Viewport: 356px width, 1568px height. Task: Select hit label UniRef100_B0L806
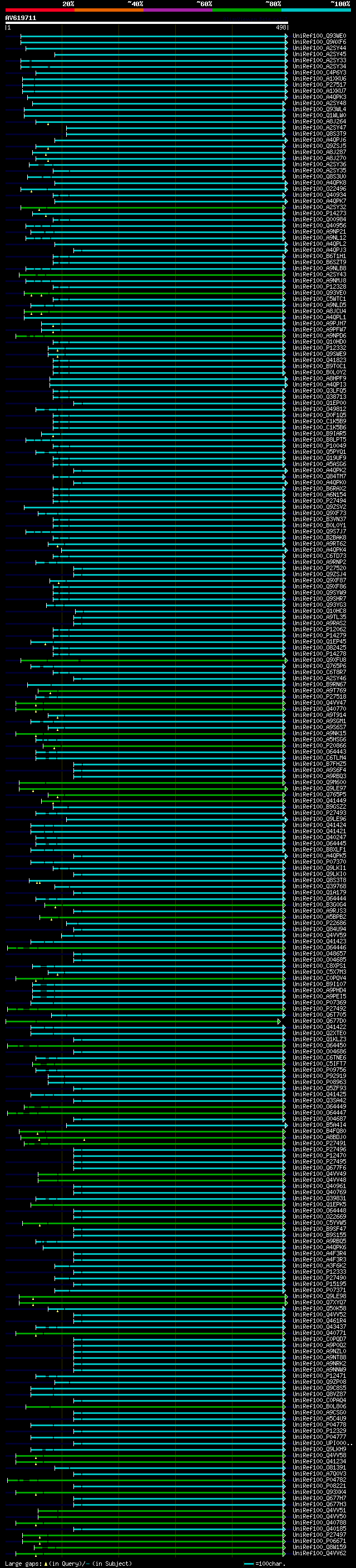coord(319,1406)
